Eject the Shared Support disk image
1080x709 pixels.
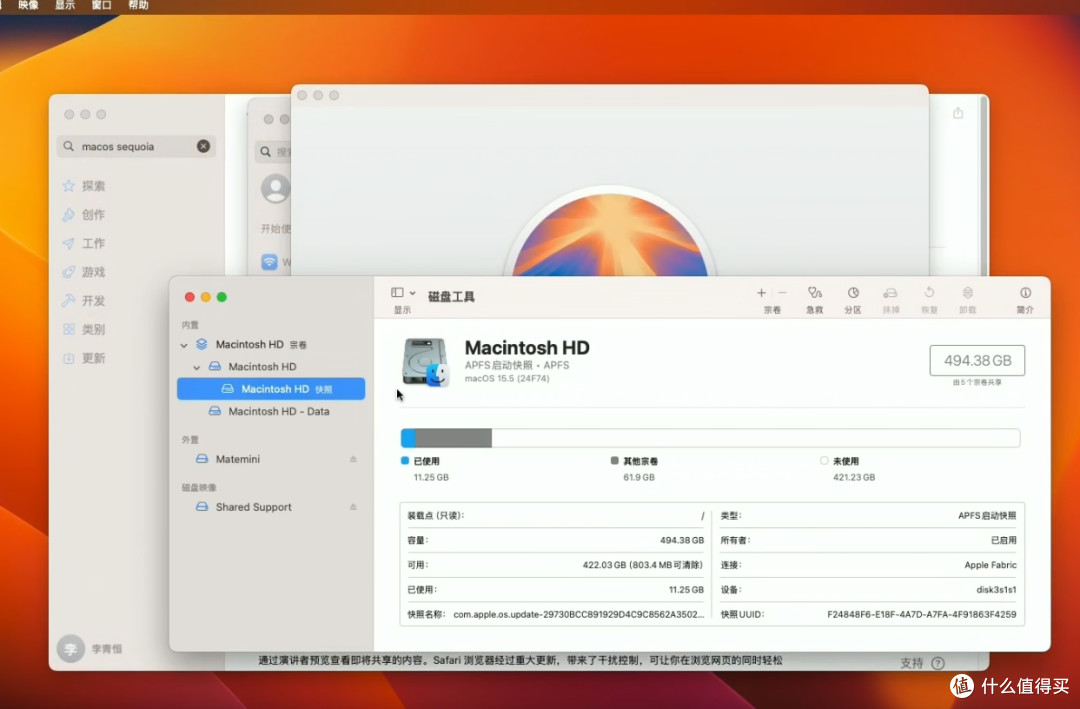pyautogui.click(x=353, y=507)
